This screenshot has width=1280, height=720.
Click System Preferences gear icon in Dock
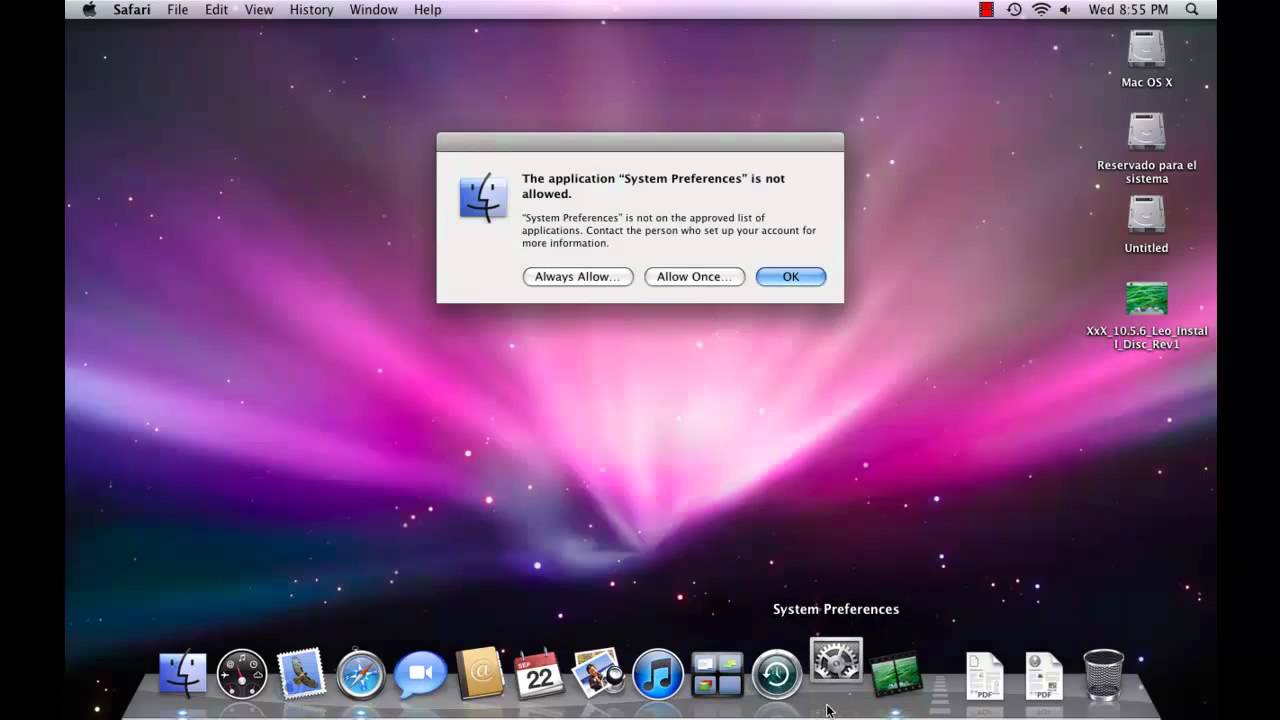click(836, 661)
